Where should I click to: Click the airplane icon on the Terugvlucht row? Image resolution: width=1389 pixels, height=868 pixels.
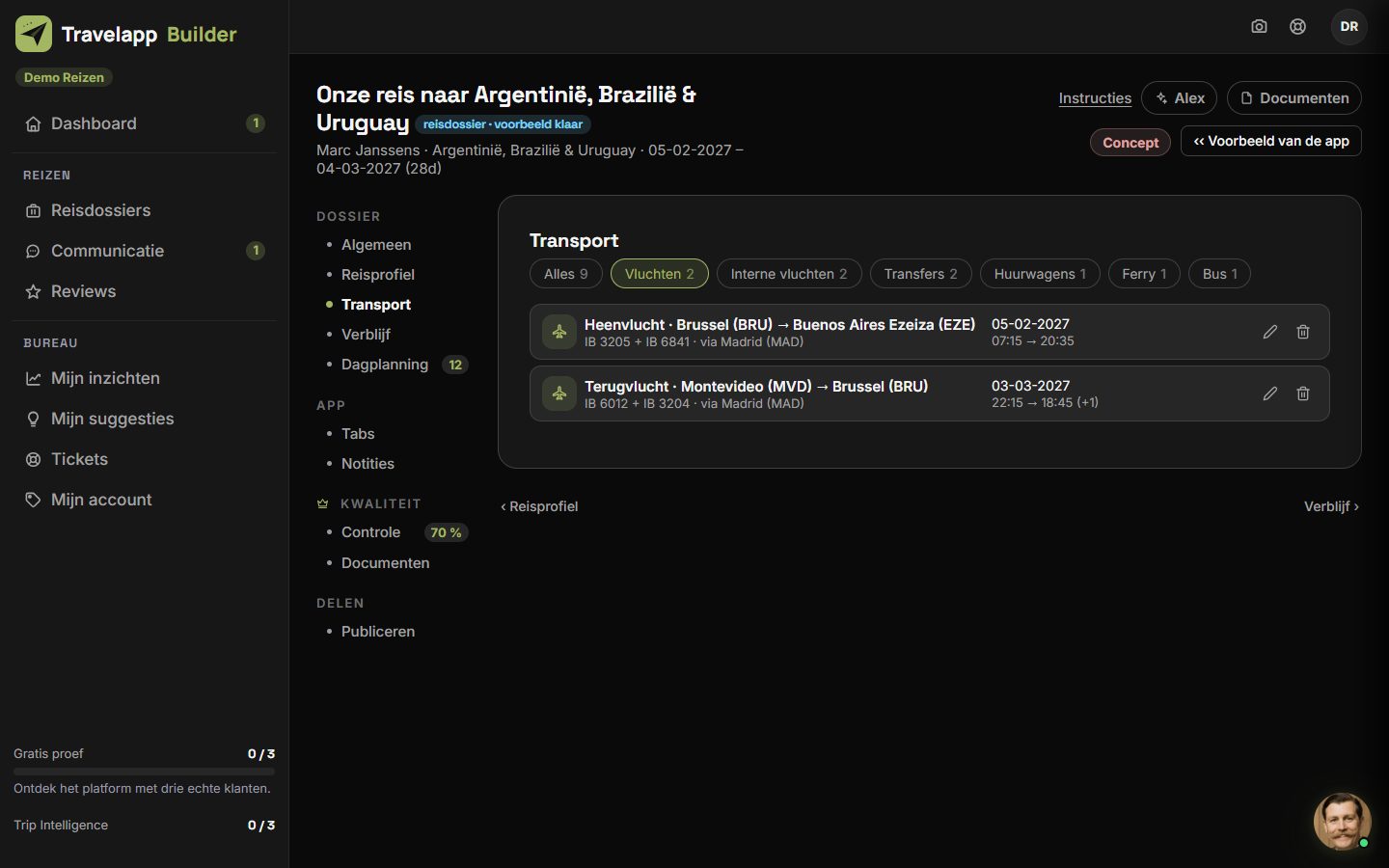tap(559, 393)
